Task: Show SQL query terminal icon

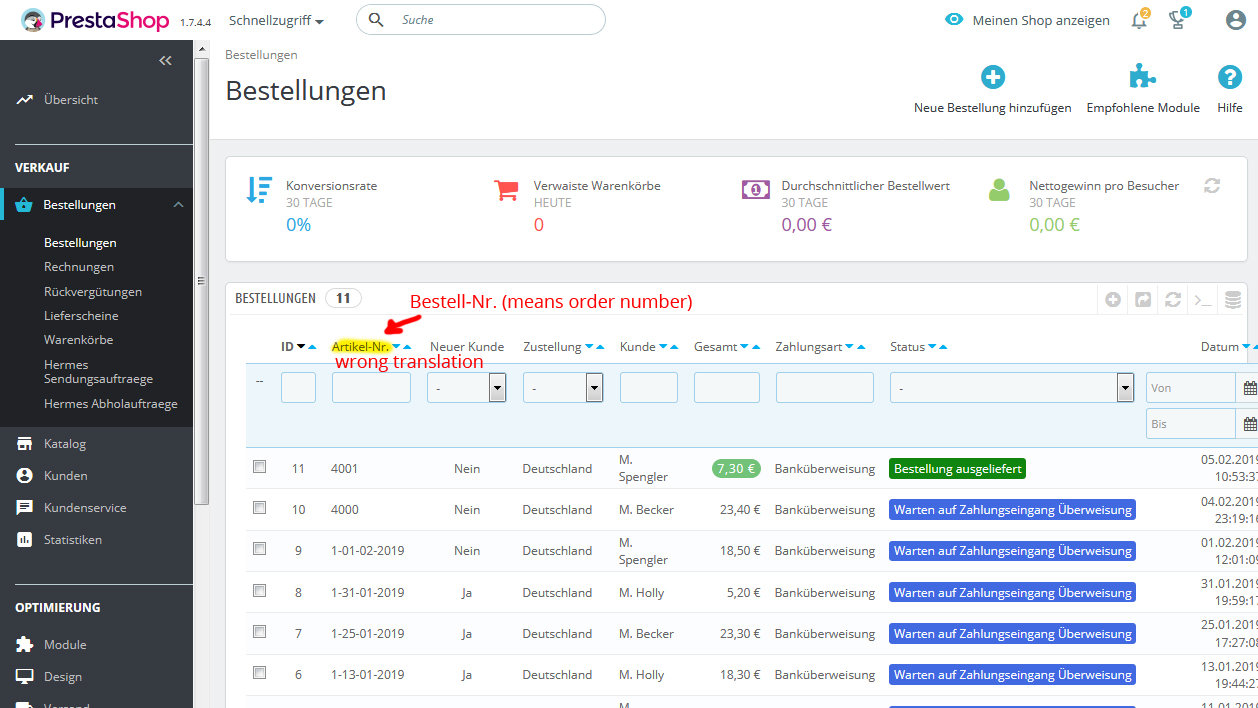Action: (x=1203, y=299)
